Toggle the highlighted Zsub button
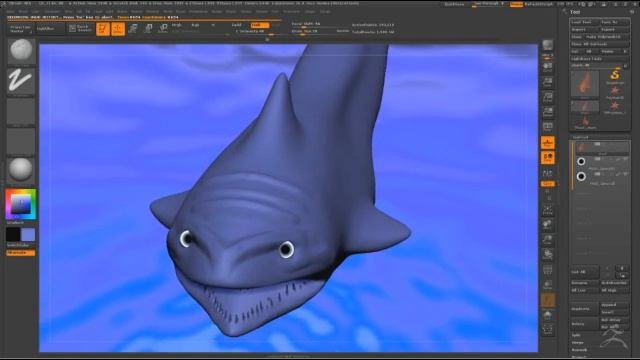The image size is (640, 360). click(x=260, y=25)
